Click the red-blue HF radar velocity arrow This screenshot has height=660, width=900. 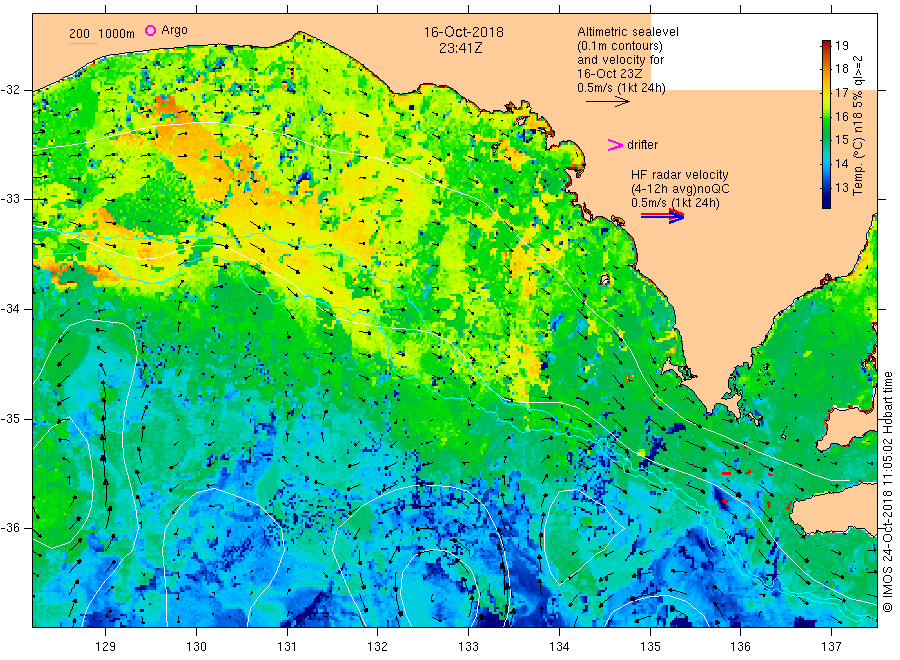662,216
